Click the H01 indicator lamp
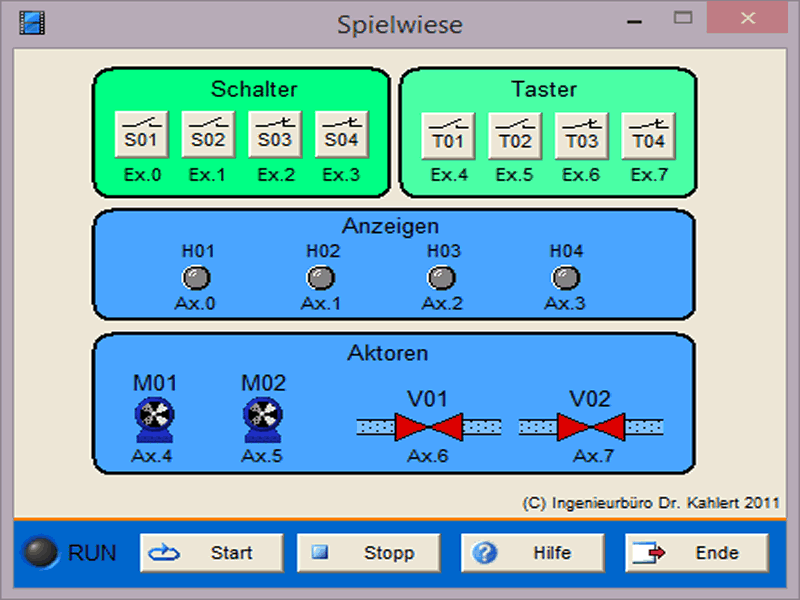Viewport: 800px width, 600px height. pyautogui.click(x=197, y=277)
